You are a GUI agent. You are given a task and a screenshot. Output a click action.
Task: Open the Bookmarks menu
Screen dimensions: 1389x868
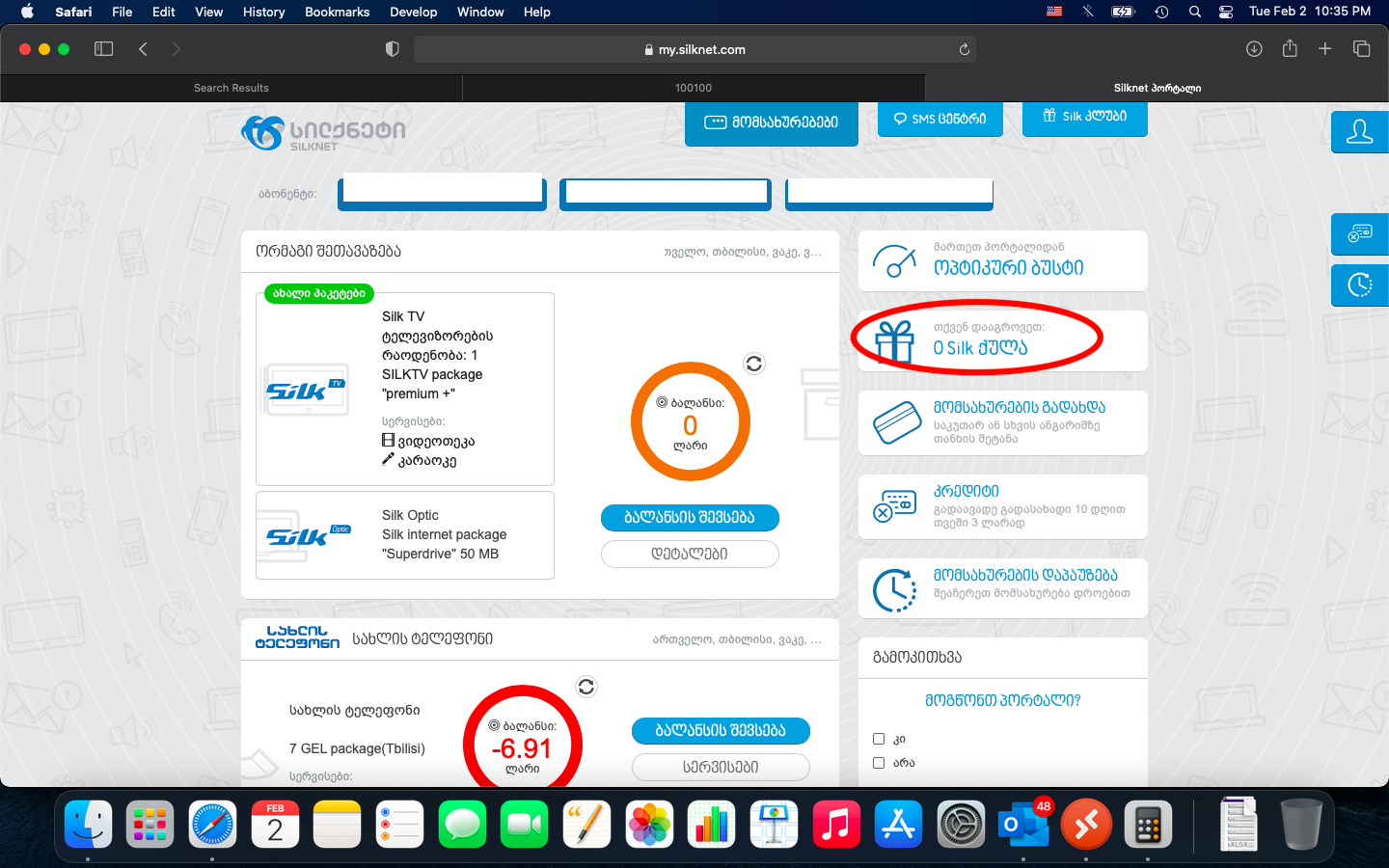[x=338, y=12]
